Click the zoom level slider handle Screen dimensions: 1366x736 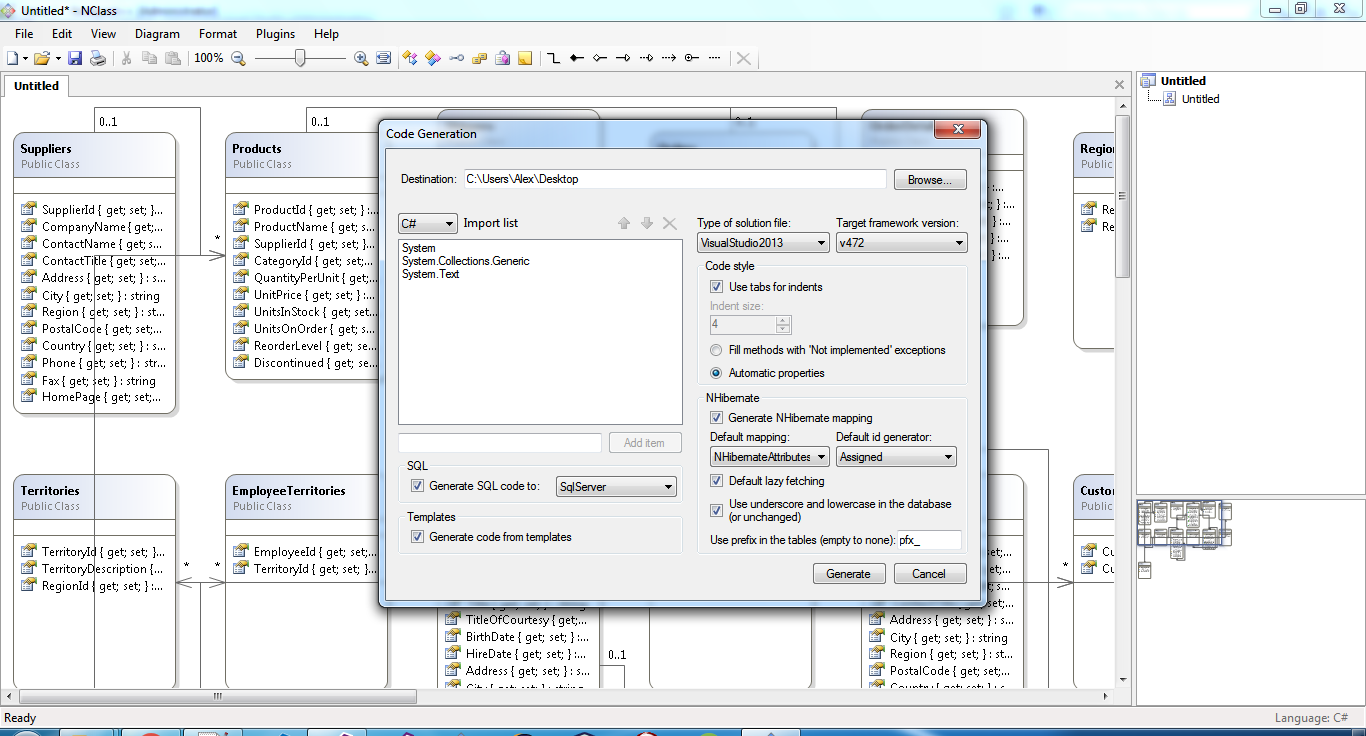(x=299, y=58)
